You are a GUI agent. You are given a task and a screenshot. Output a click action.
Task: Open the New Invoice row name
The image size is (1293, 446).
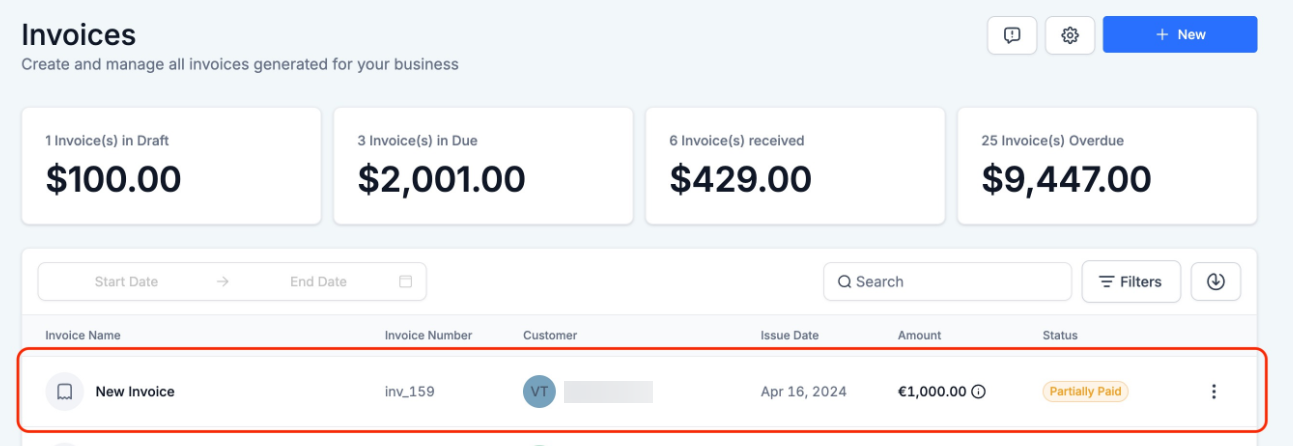click(x=135, y=392)
